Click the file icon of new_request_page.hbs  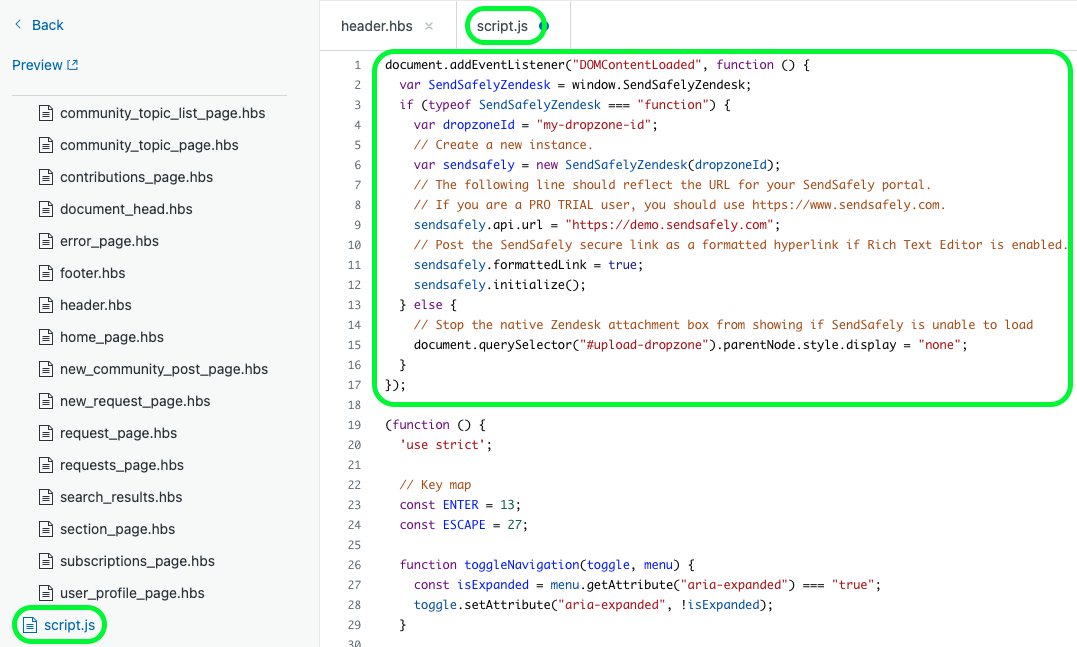click(46, 401)
